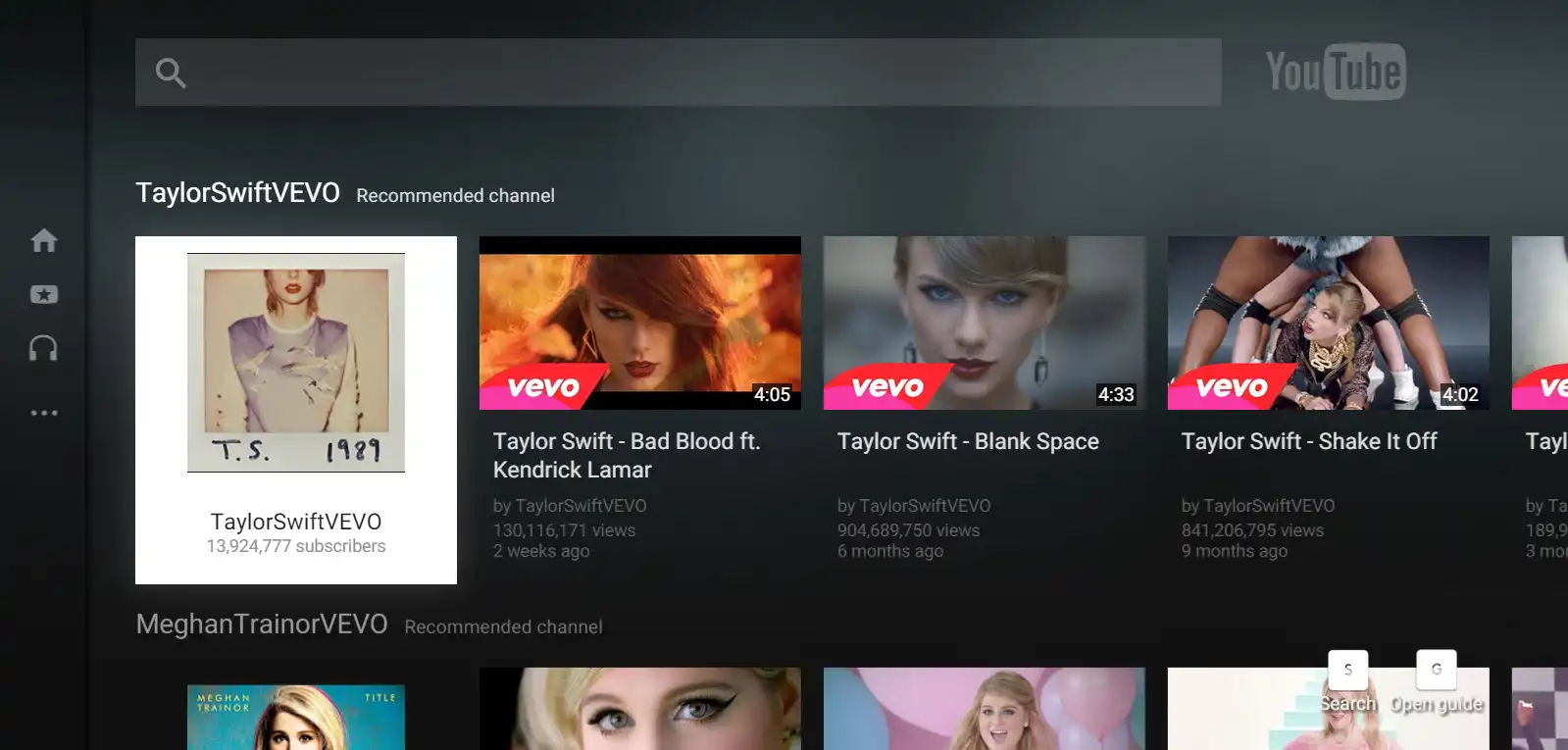Click the search magnifier icon
Screen dimensions: 1568x750
[x=171, y=73]
